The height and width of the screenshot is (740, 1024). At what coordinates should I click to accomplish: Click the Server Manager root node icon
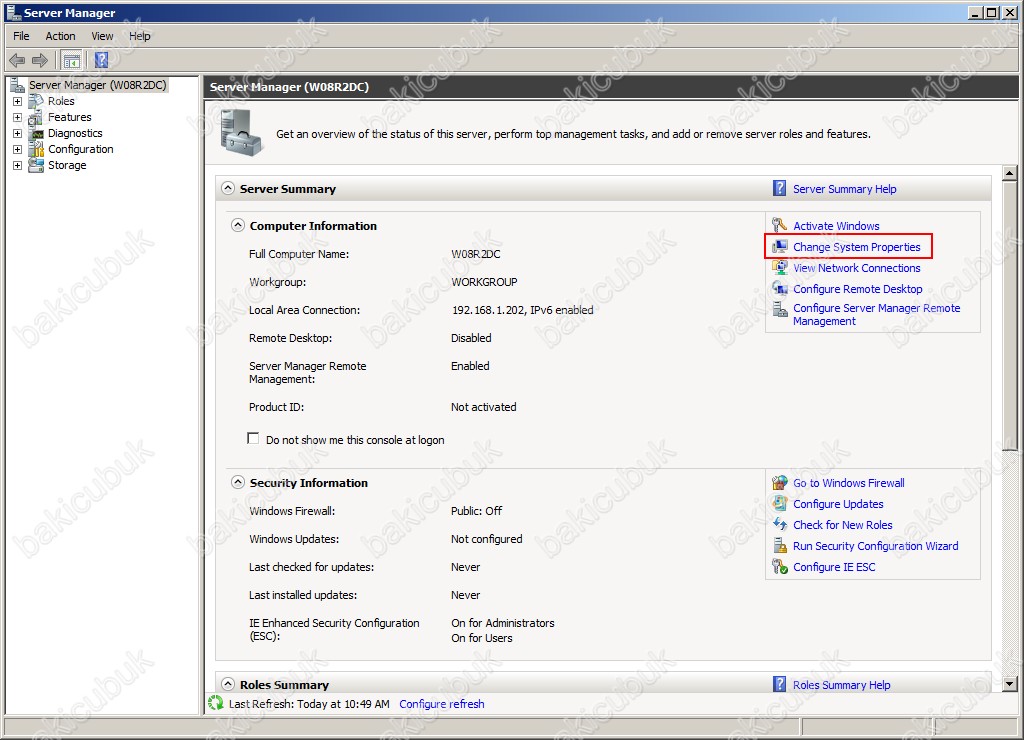(18, 85)
